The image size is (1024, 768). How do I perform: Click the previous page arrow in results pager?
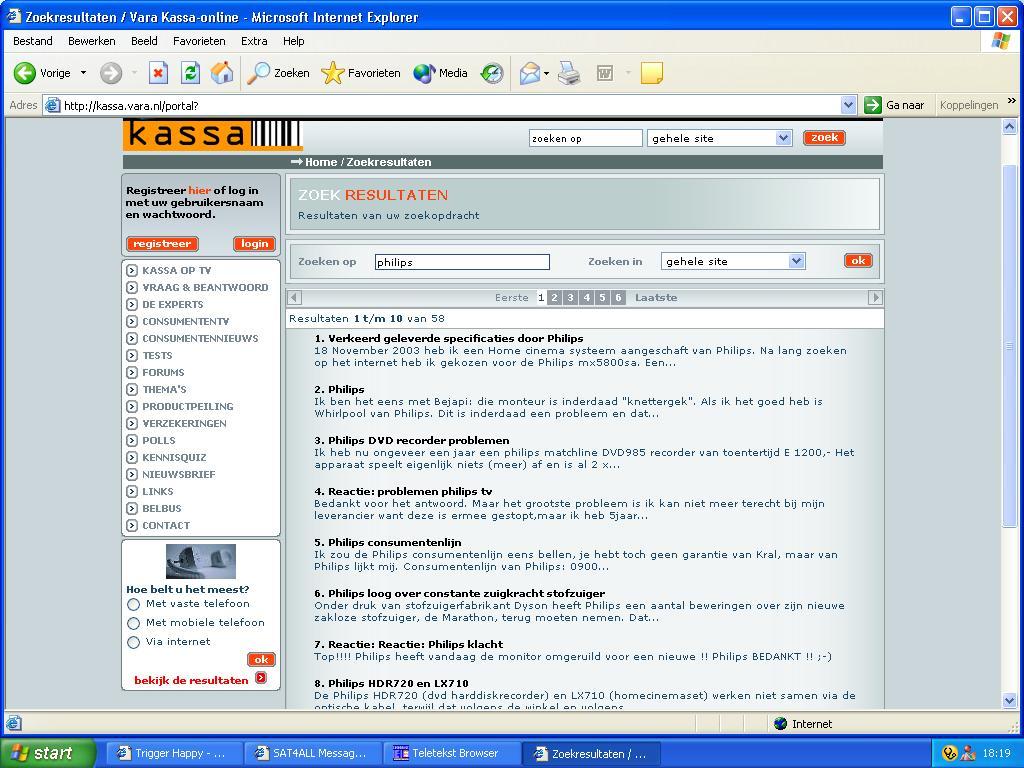[295, 298]
